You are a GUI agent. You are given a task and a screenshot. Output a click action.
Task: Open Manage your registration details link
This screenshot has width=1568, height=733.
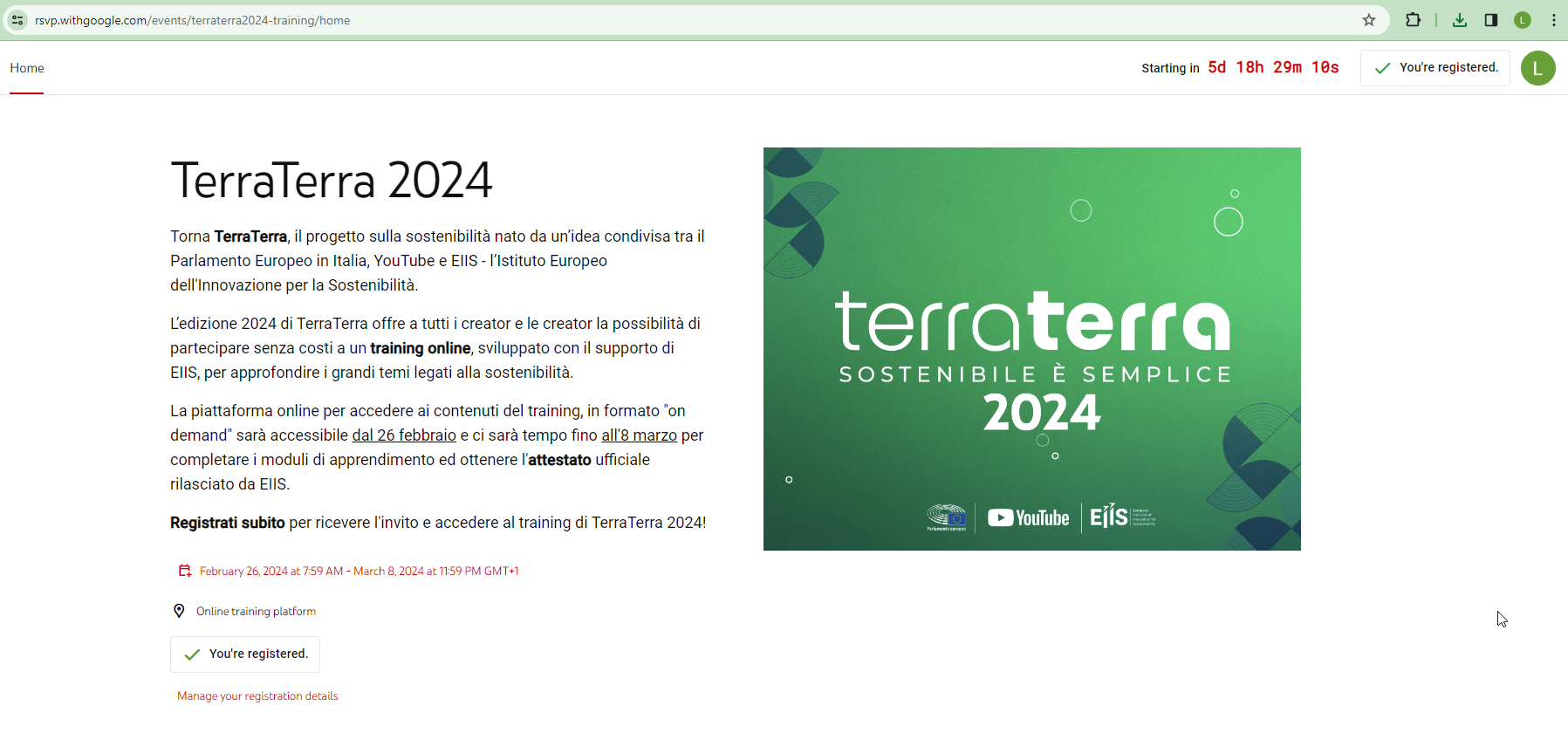point(257,696)
